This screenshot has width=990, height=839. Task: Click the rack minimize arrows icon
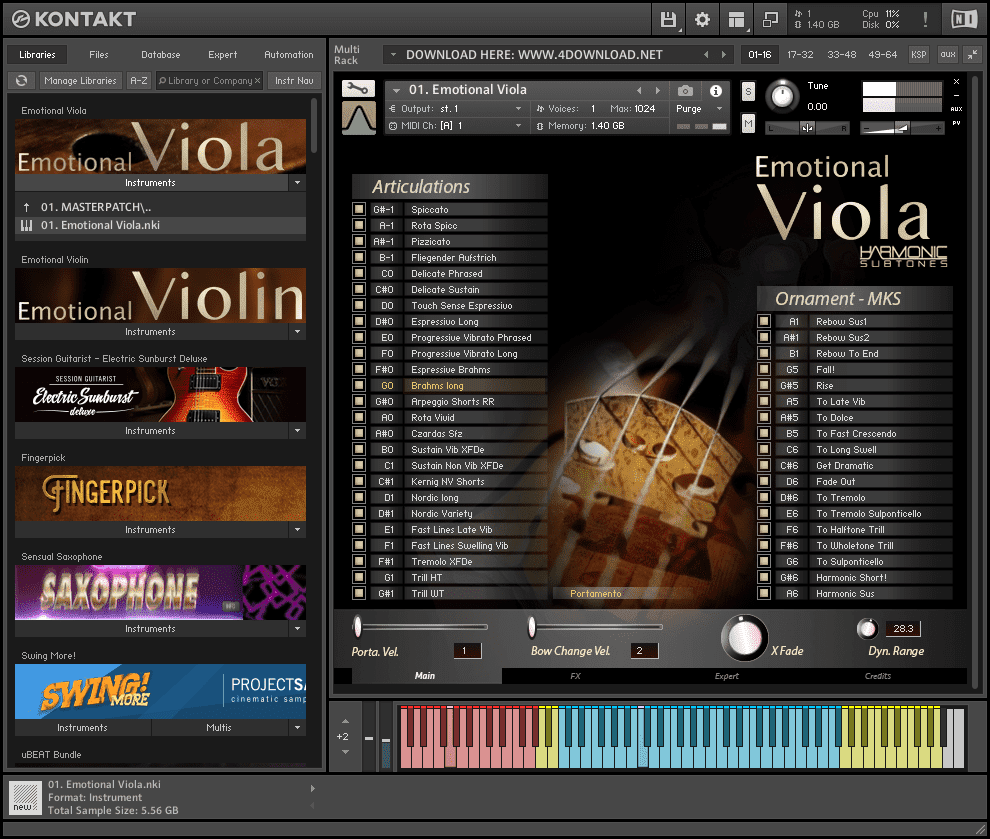pyautogui.click(x=972, y=54)
